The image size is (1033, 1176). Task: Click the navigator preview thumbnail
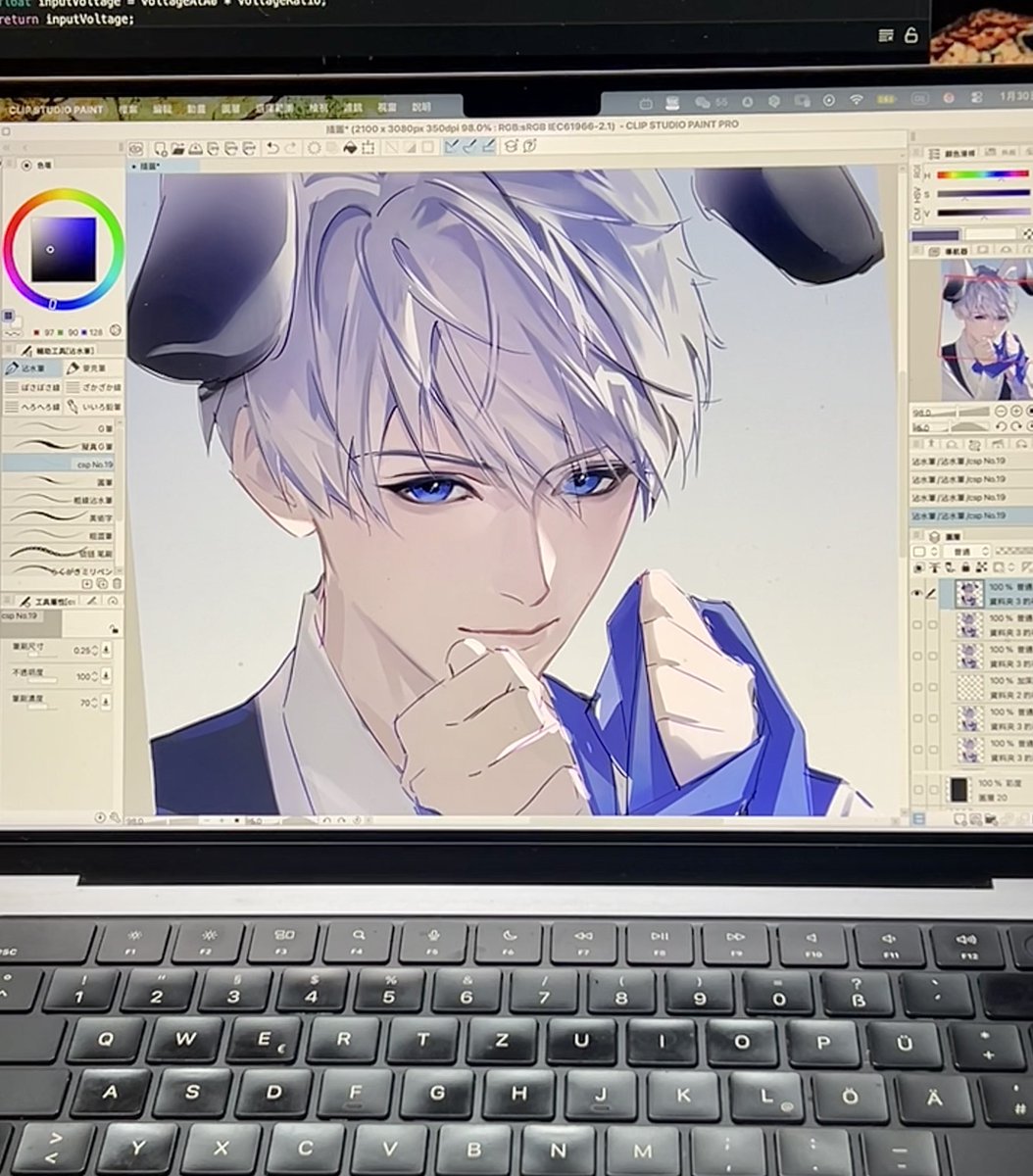pos(984,333)
